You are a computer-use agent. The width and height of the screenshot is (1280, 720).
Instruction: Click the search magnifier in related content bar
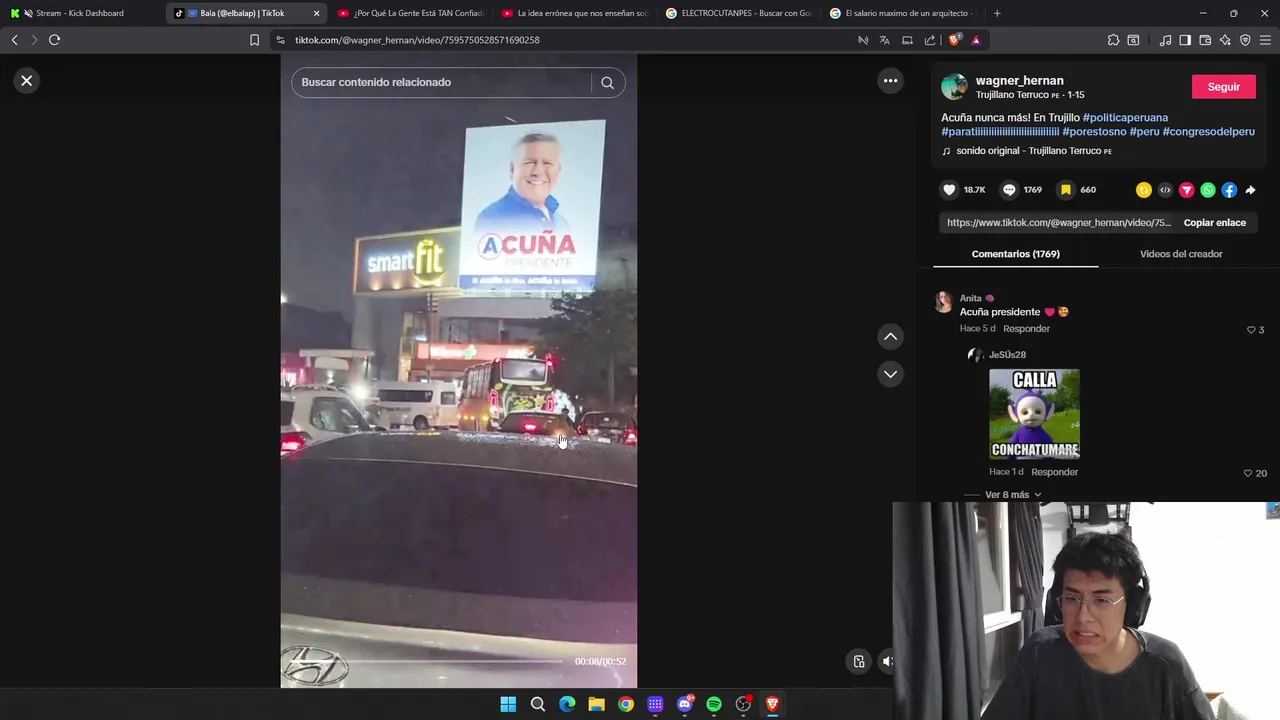(x=607, y=83)
